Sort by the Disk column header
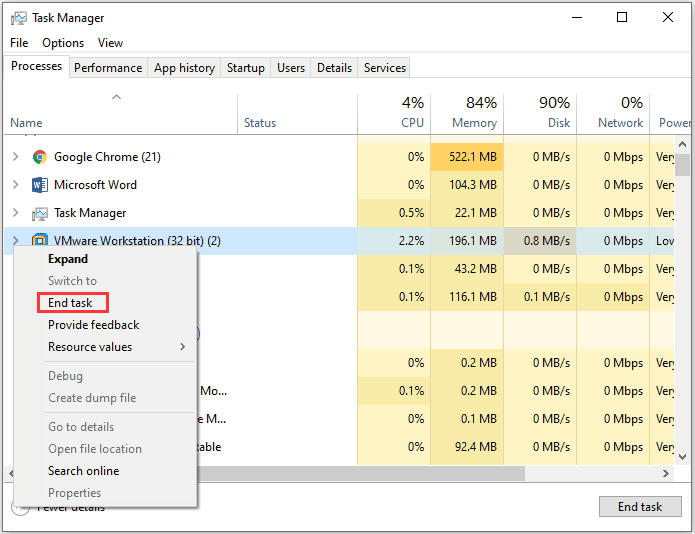This screenshot has height=534, width=695. tap(540, 113)
